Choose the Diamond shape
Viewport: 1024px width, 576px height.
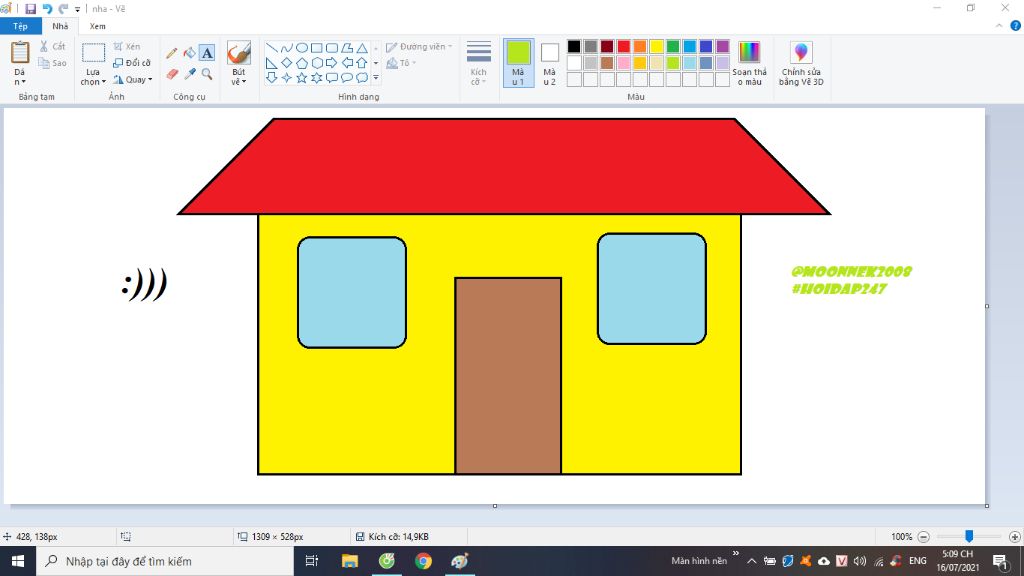click(x=287, y=63)
